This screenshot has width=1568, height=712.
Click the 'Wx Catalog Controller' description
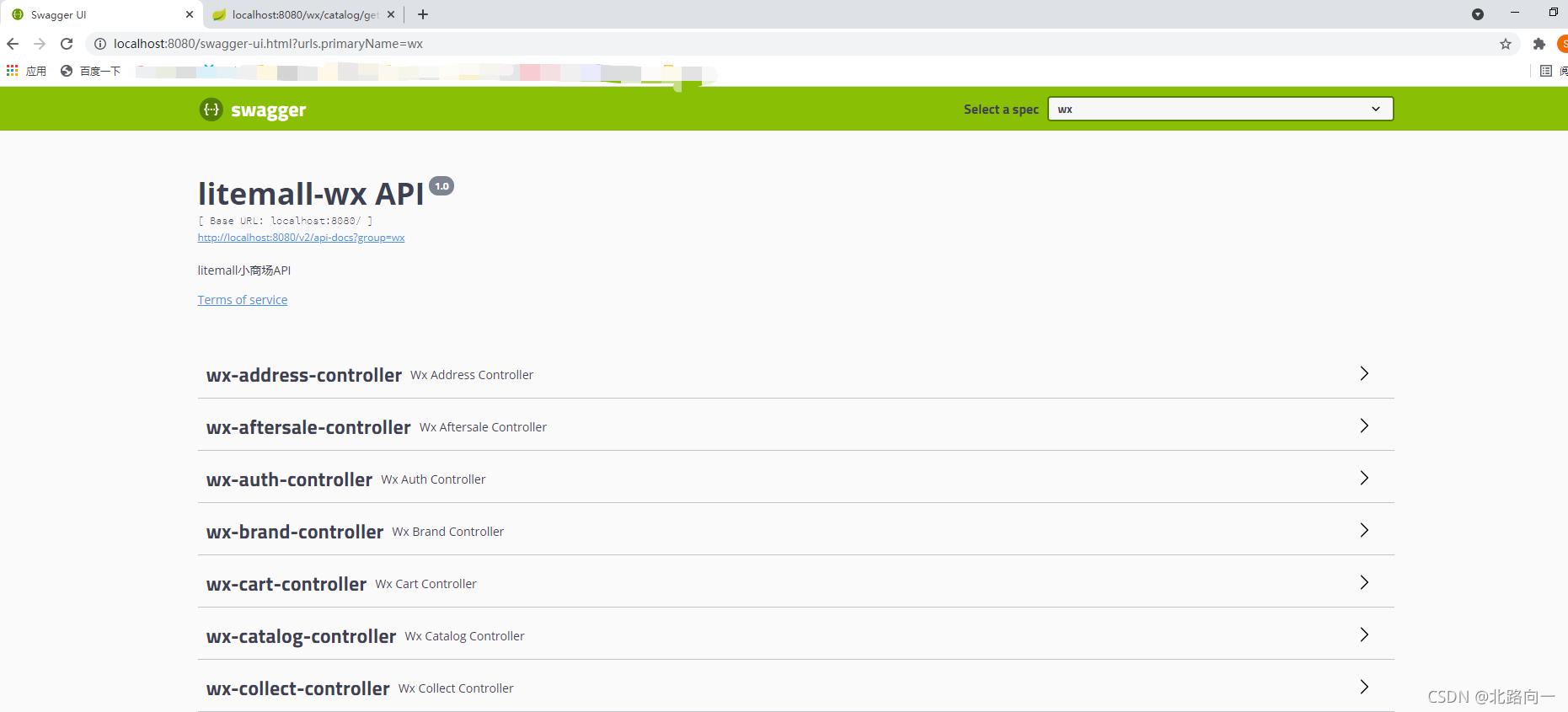[464, 636]
